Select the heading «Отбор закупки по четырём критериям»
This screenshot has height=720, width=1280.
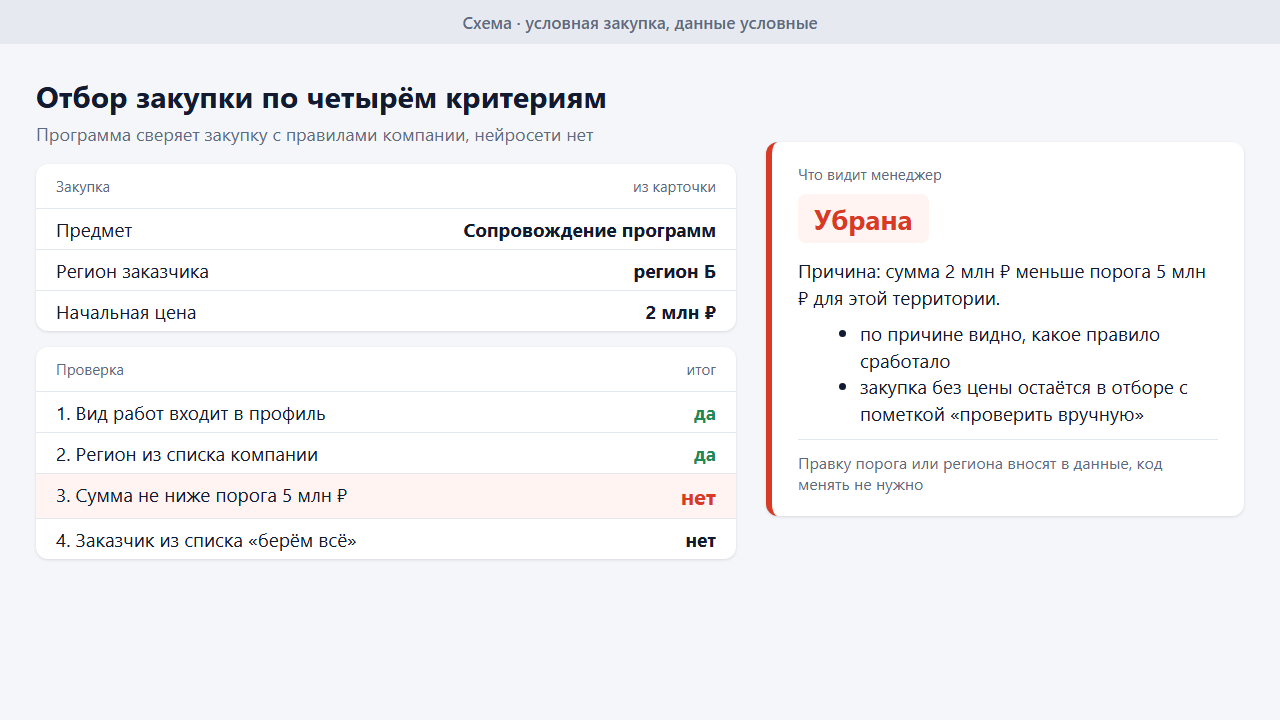pyautogui.click(x=321, y=99)
